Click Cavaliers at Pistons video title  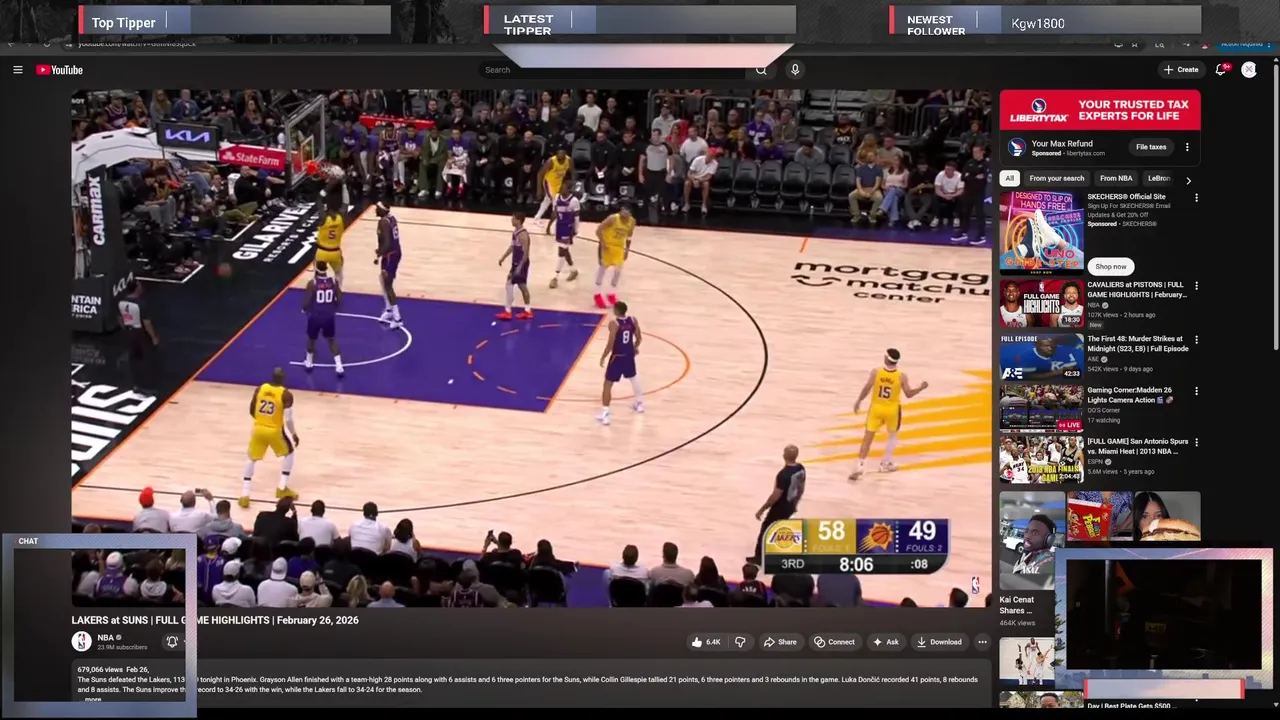(x=1137, y=290)
